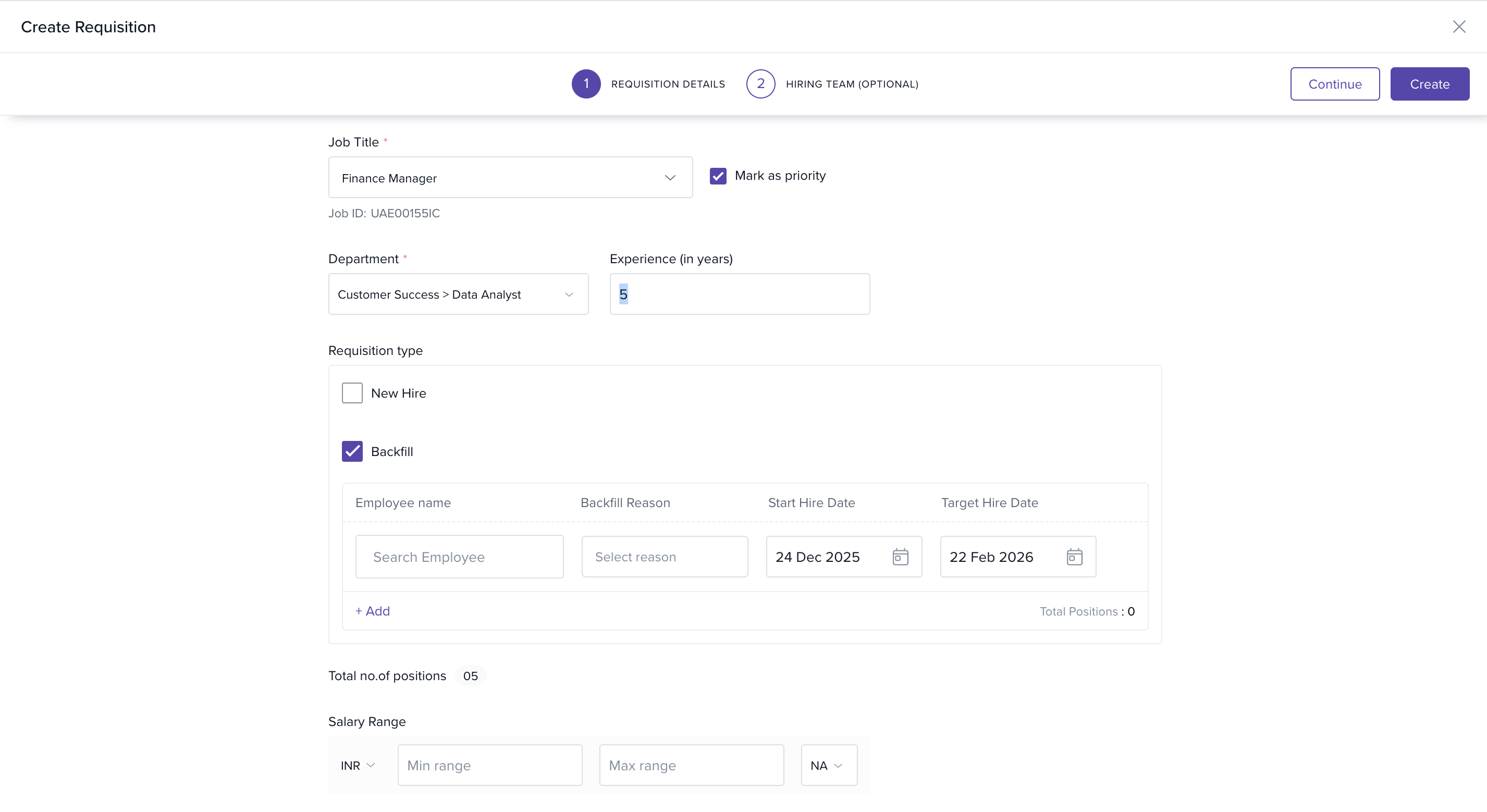This screenshot has width=1487, height=812.
Task: Open Target Hire Date calendar icon
Action: click(x=1074, y=556)
